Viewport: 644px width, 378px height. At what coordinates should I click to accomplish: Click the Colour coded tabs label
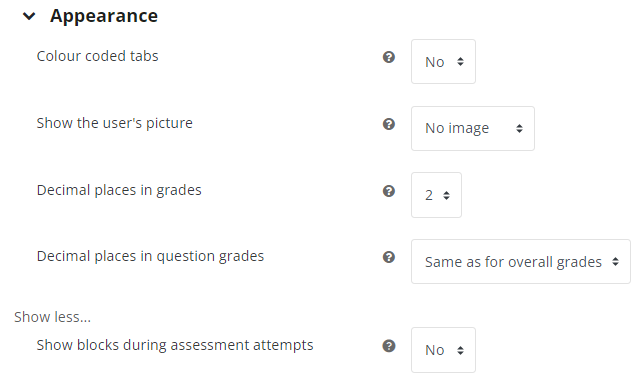tap(97, 56)
